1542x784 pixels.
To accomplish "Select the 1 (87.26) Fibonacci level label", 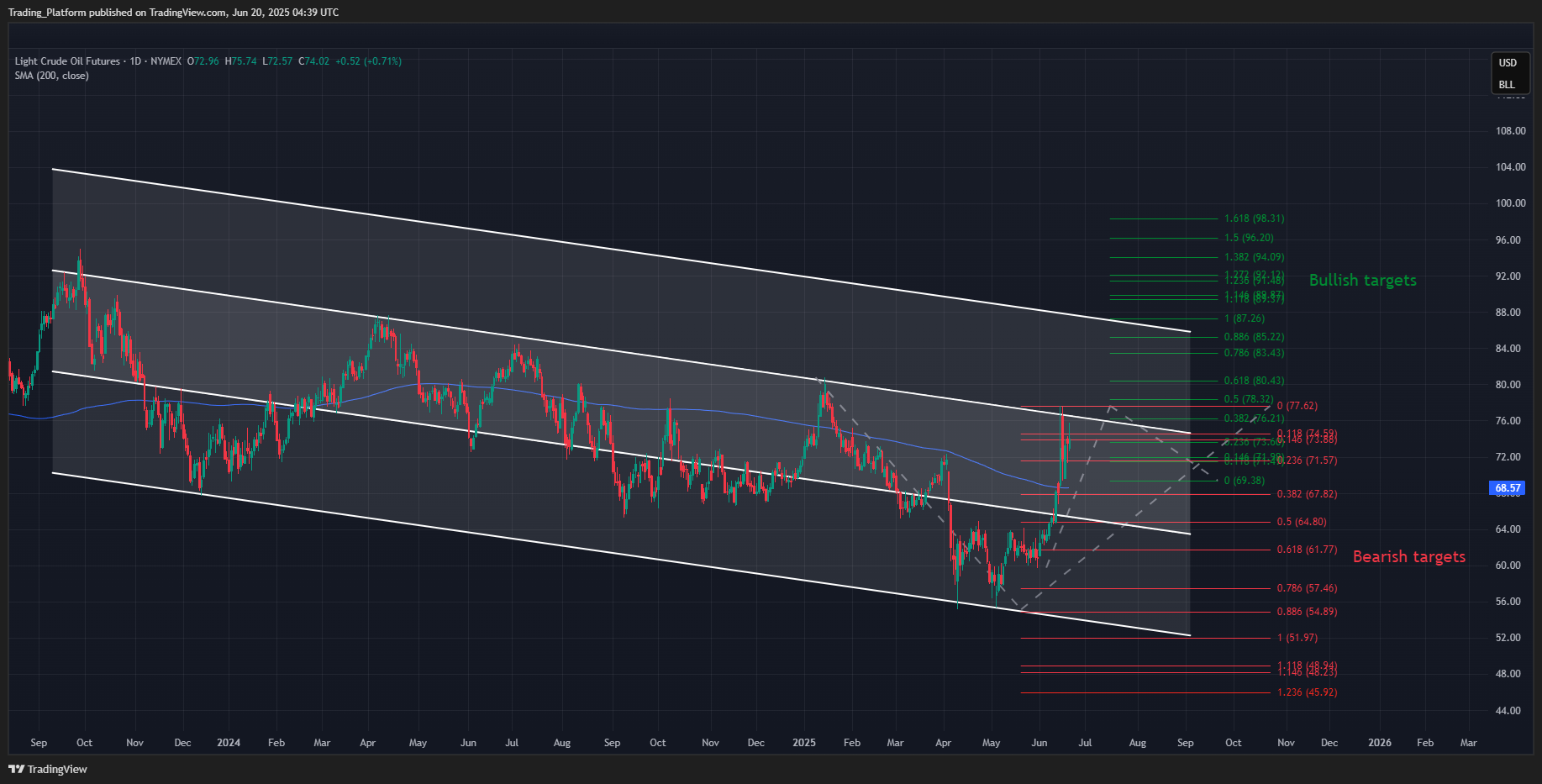I will coord(1244,318).
